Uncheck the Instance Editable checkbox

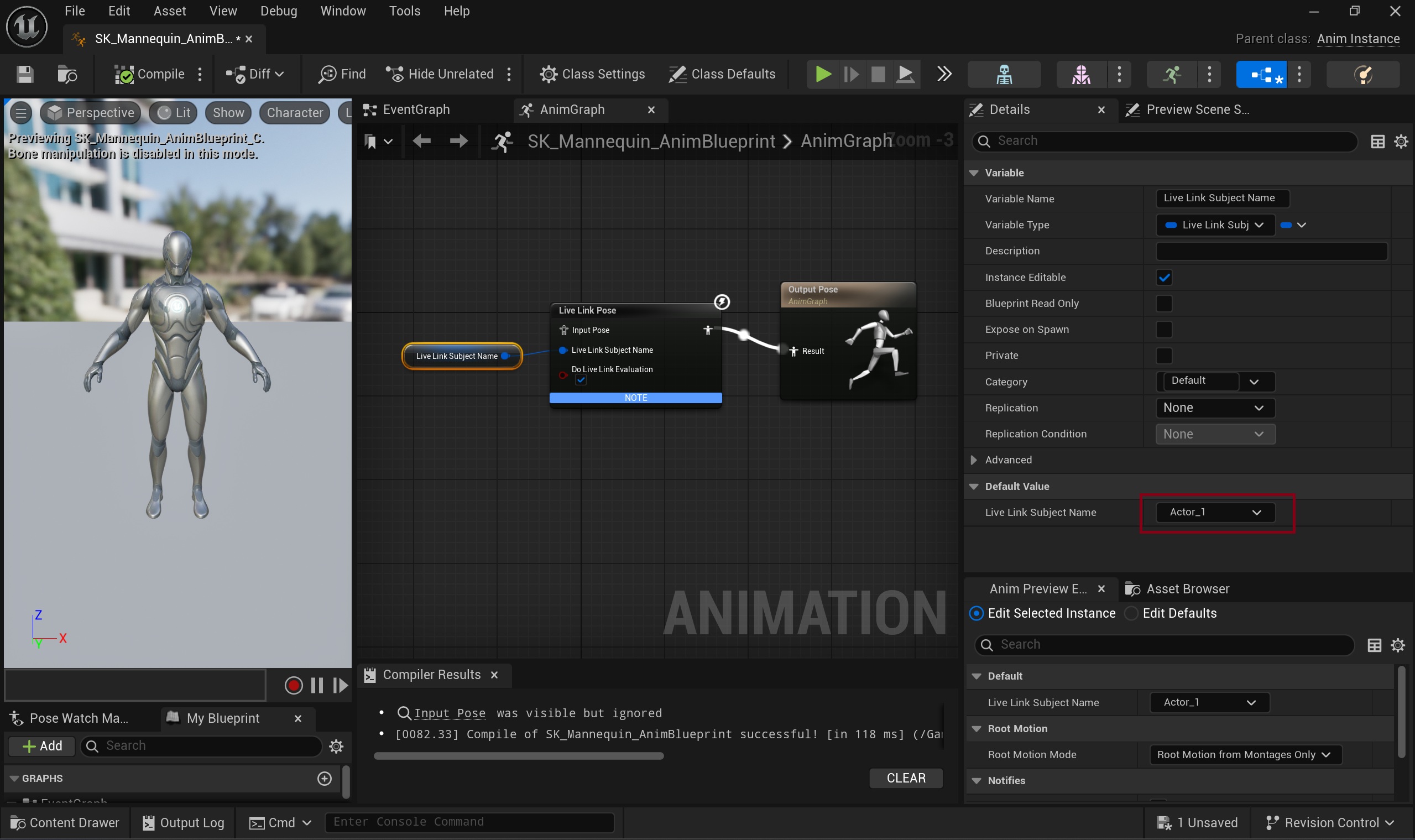pyautogui.click(x=1164, y=278)
